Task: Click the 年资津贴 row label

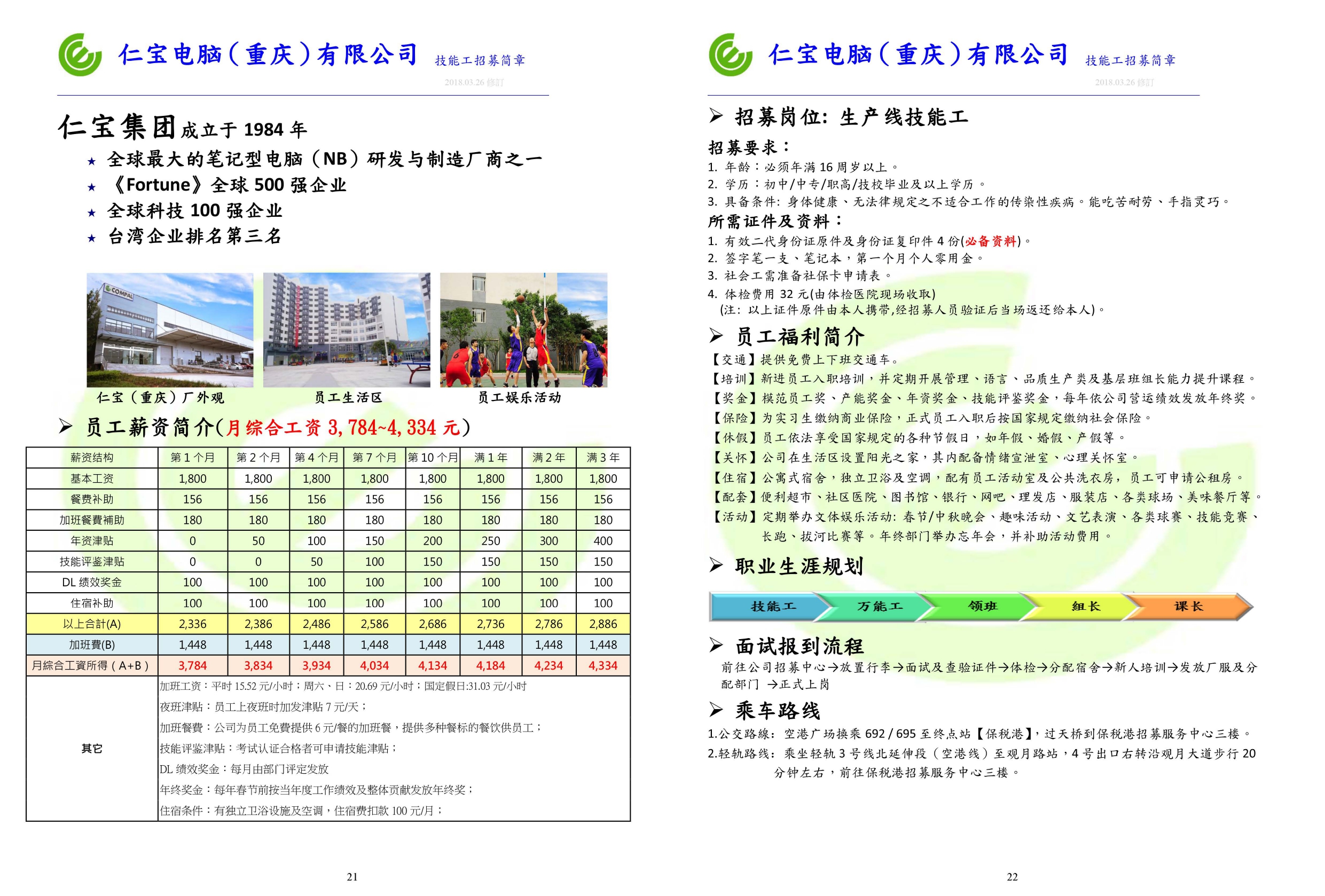Action: pyautogui.click(x=92, y=541)
